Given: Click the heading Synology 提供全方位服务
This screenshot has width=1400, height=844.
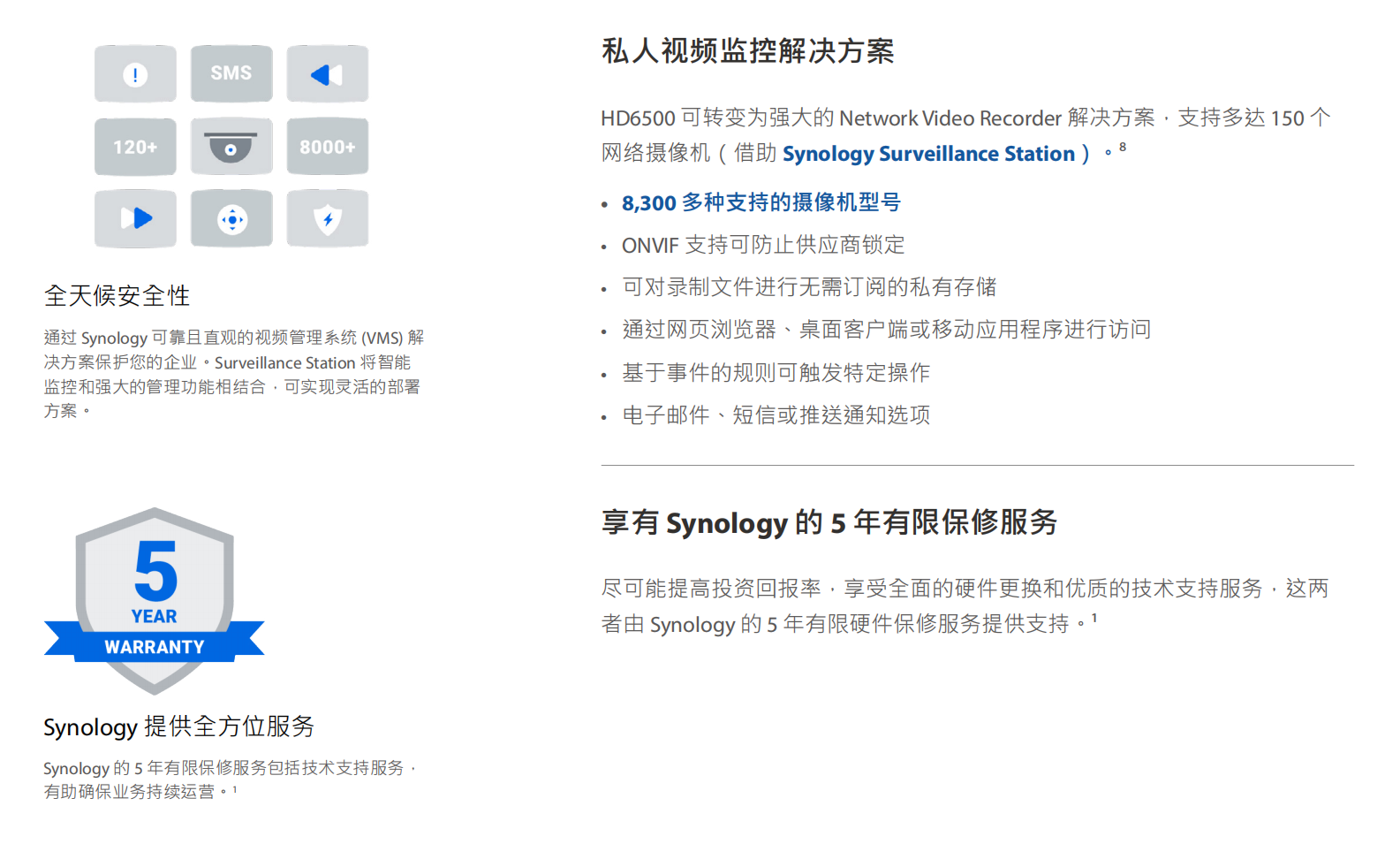Looking at the screenshot, I should coord(179,726).
